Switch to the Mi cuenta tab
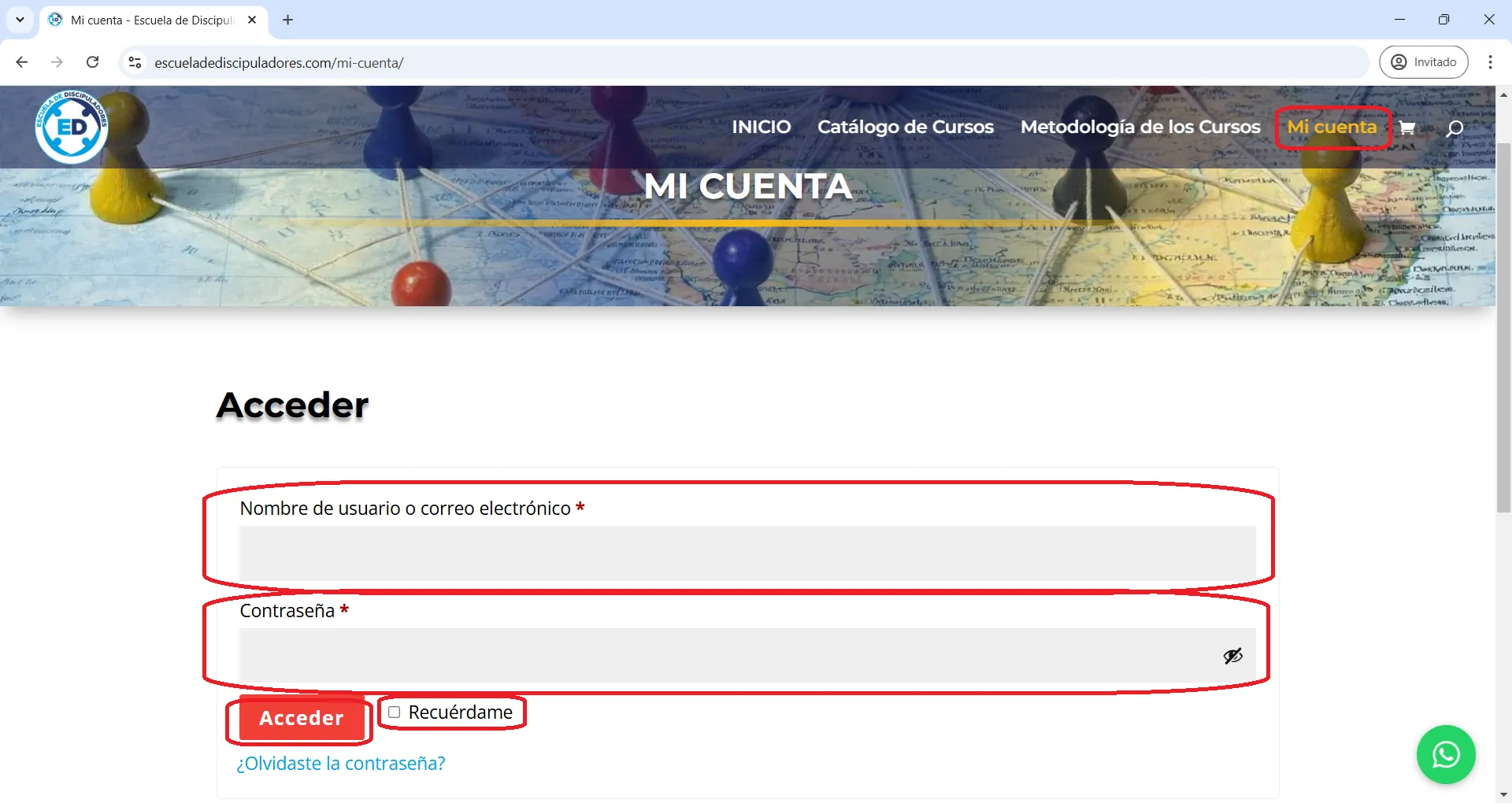 (x=150, y=20)
